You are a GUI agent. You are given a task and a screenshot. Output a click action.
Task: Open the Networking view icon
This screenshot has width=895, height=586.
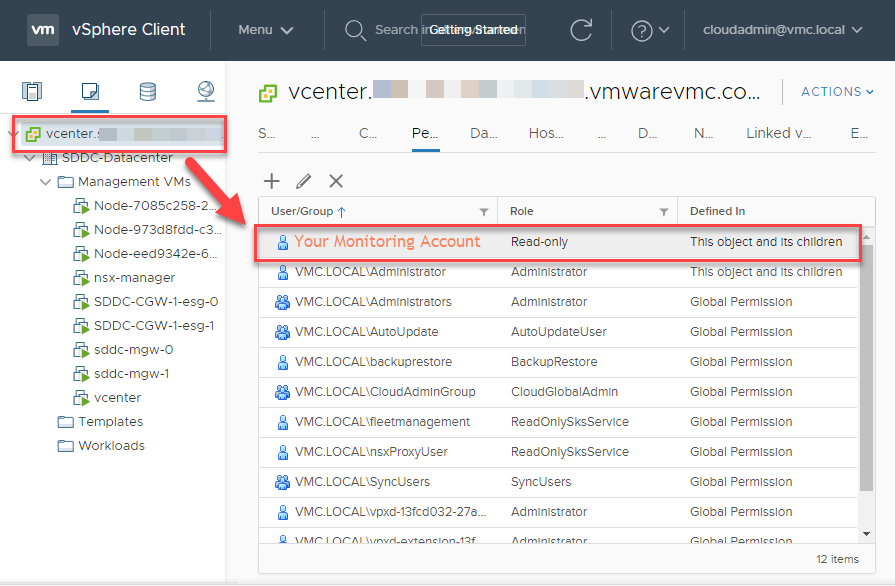205,91
